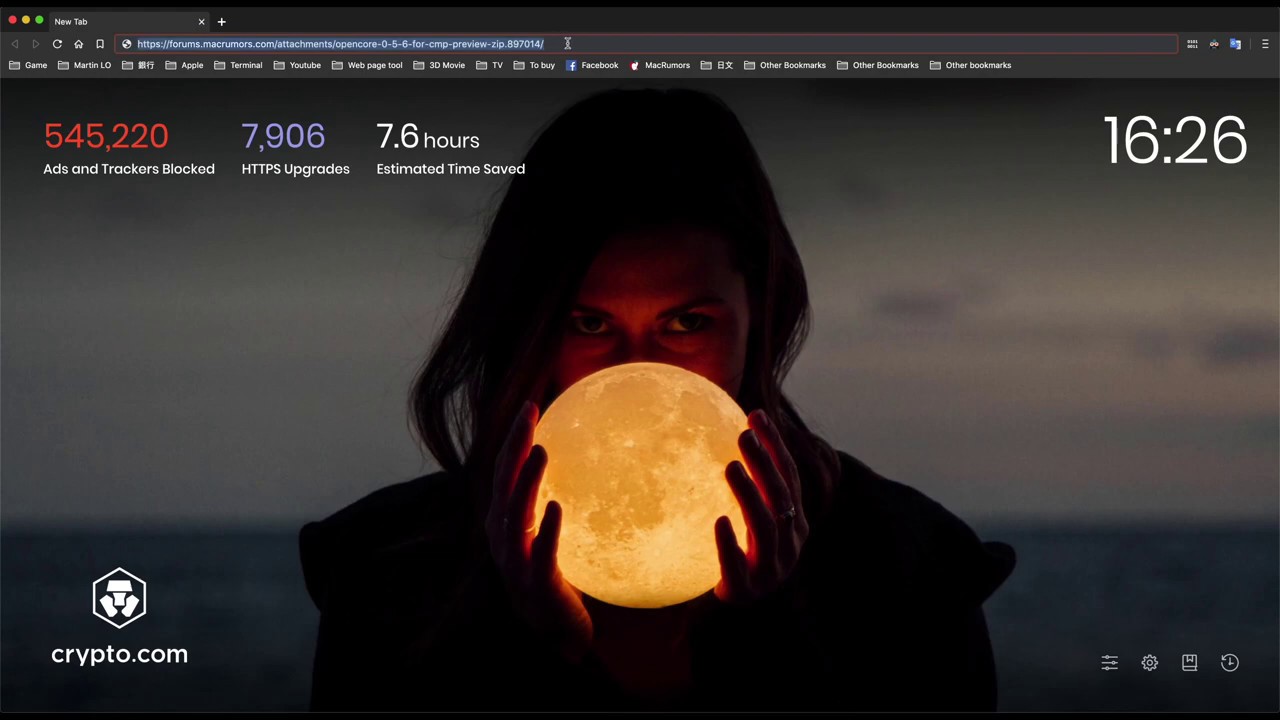Open bookmarks from the bottom-right icon row
Image resolution: width=1280 pixels, height=720 pixels.
[x=1190, y=662]
